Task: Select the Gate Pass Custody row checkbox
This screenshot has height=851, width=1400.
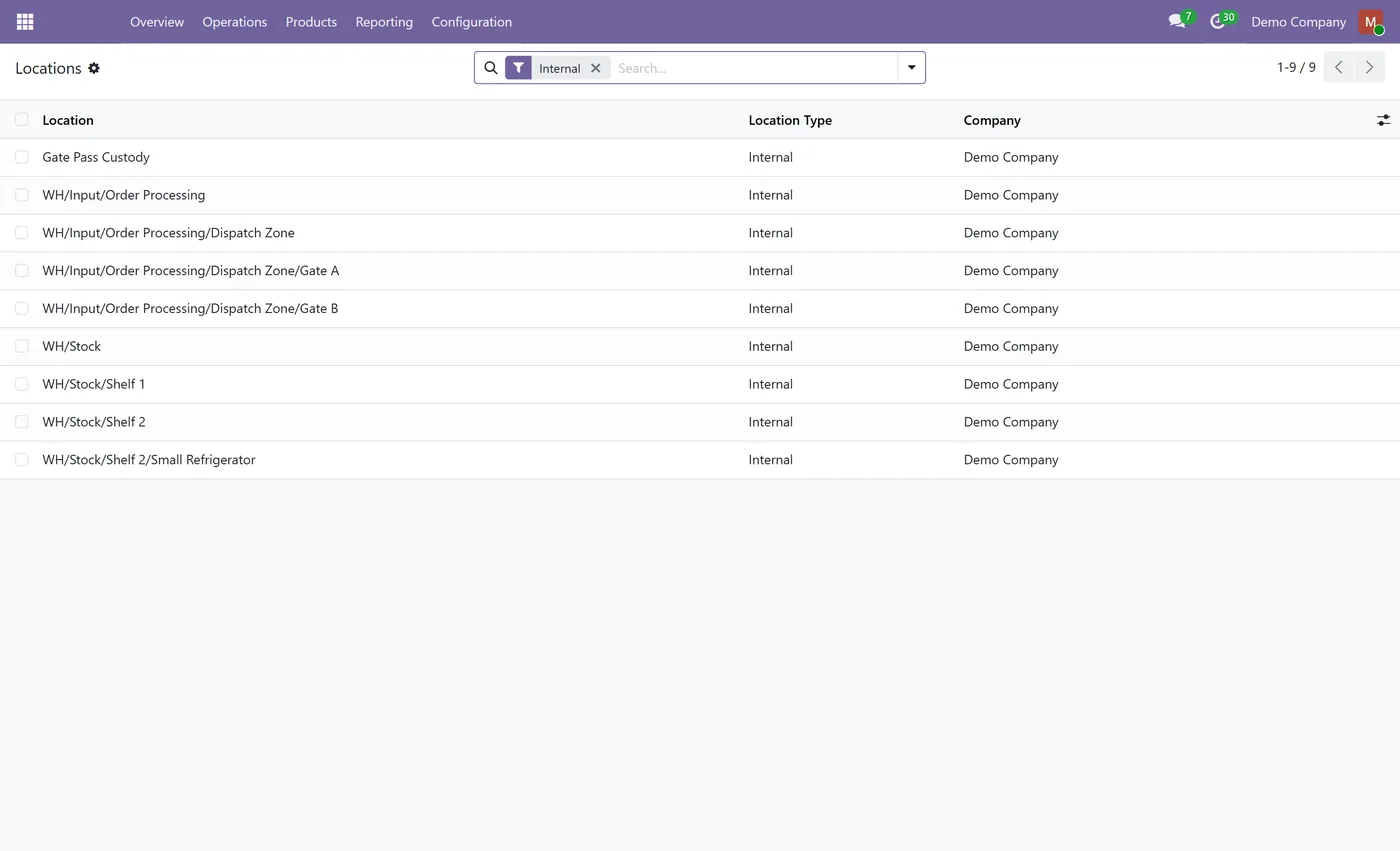Action: [22, 157]
